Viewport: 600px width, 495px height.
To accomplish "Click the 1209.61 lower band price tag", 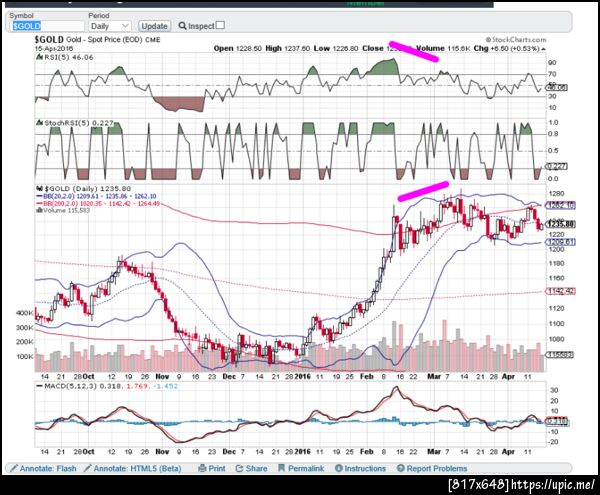I will (561, 242).
